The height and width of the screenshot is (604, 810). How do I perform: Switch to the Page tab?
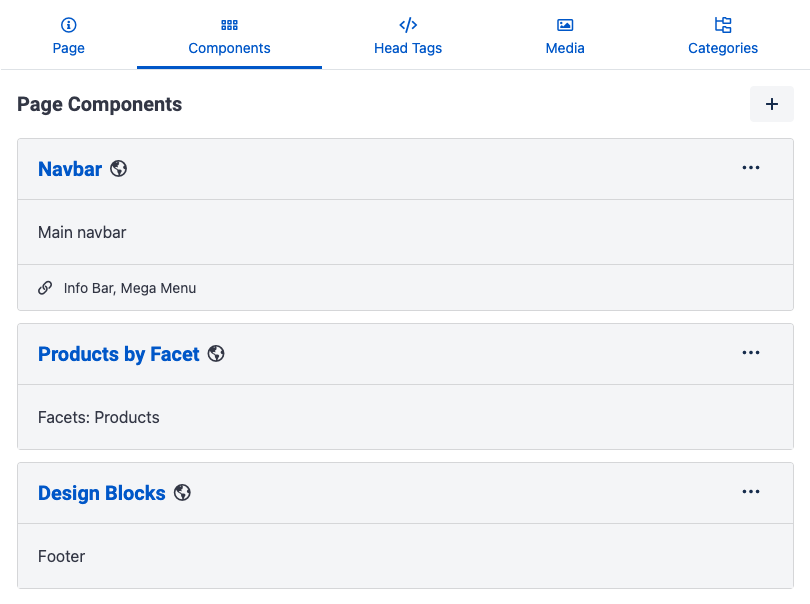69,35
